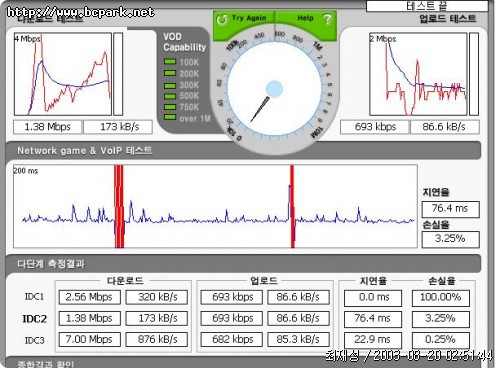This screenshot has height=368, width=500.
Task: Click the Try Again refresh arrow icon
Action: tap(221, 19)
